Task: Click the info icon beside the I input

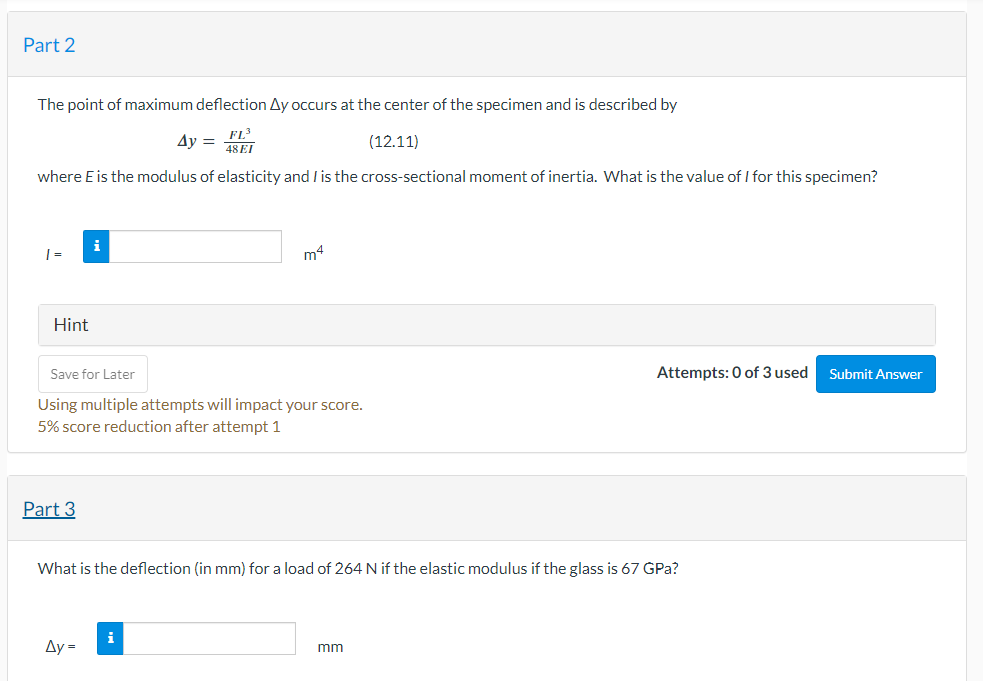Action: [x=95, y=246]
